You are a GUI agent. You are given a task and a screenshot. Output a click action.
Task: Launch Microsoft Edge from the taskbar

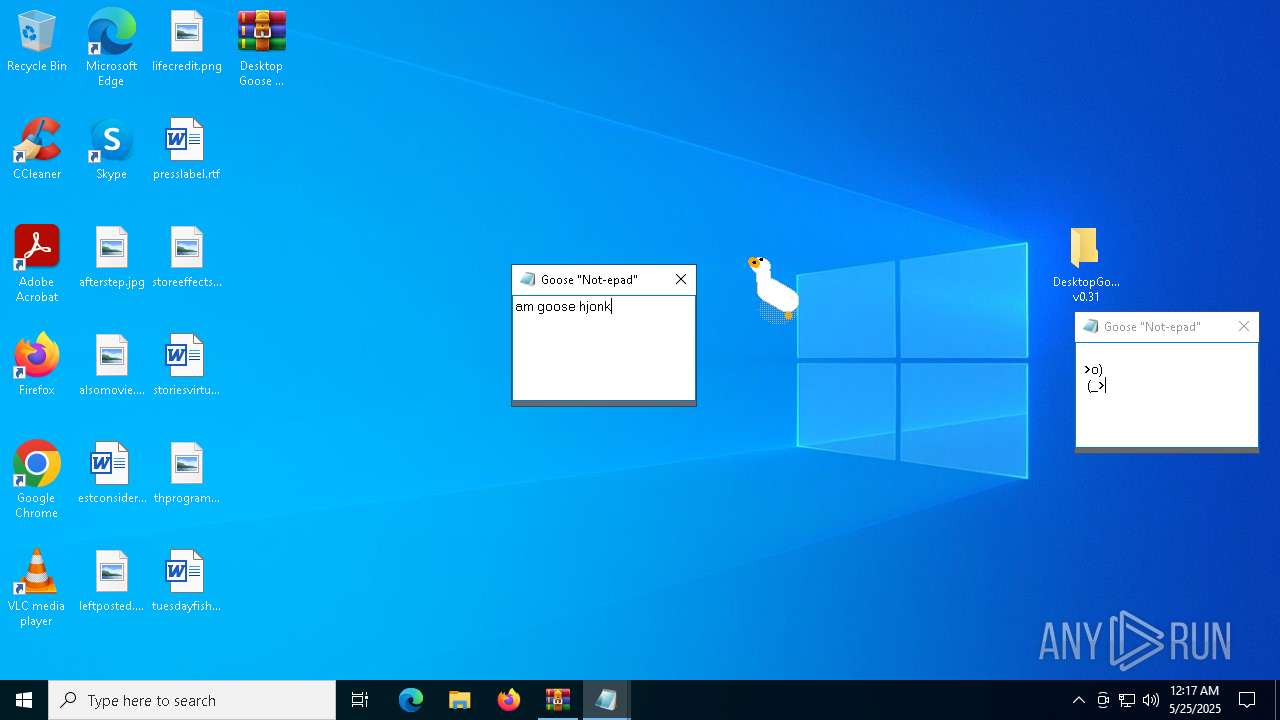pyautogui.click(x=411, y=700)
